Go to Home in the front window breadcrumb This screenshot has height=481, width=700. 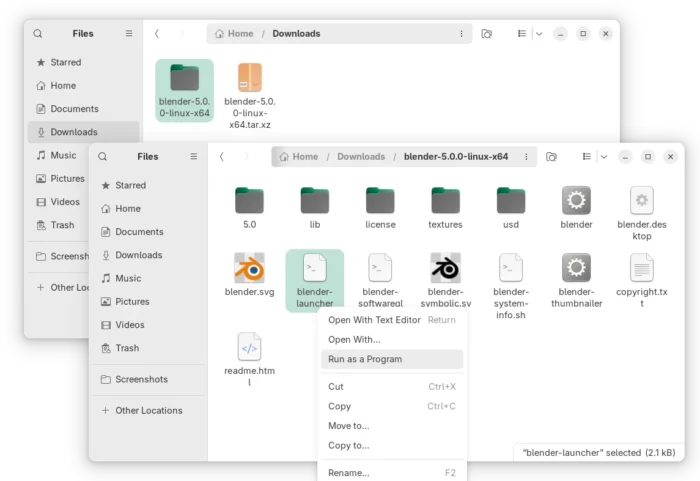(x=298, y=156)
